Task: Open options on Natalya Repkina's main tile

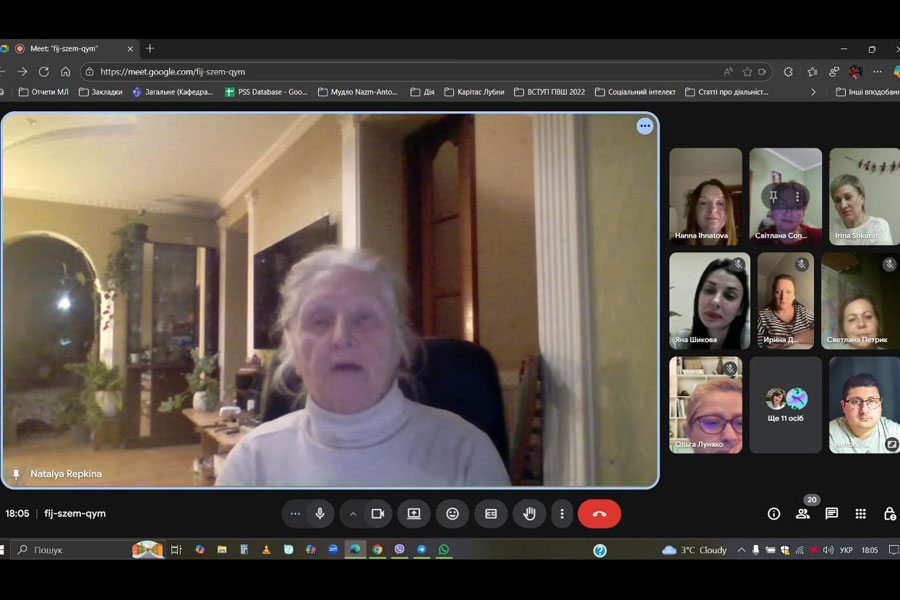Action: point(645,126)
